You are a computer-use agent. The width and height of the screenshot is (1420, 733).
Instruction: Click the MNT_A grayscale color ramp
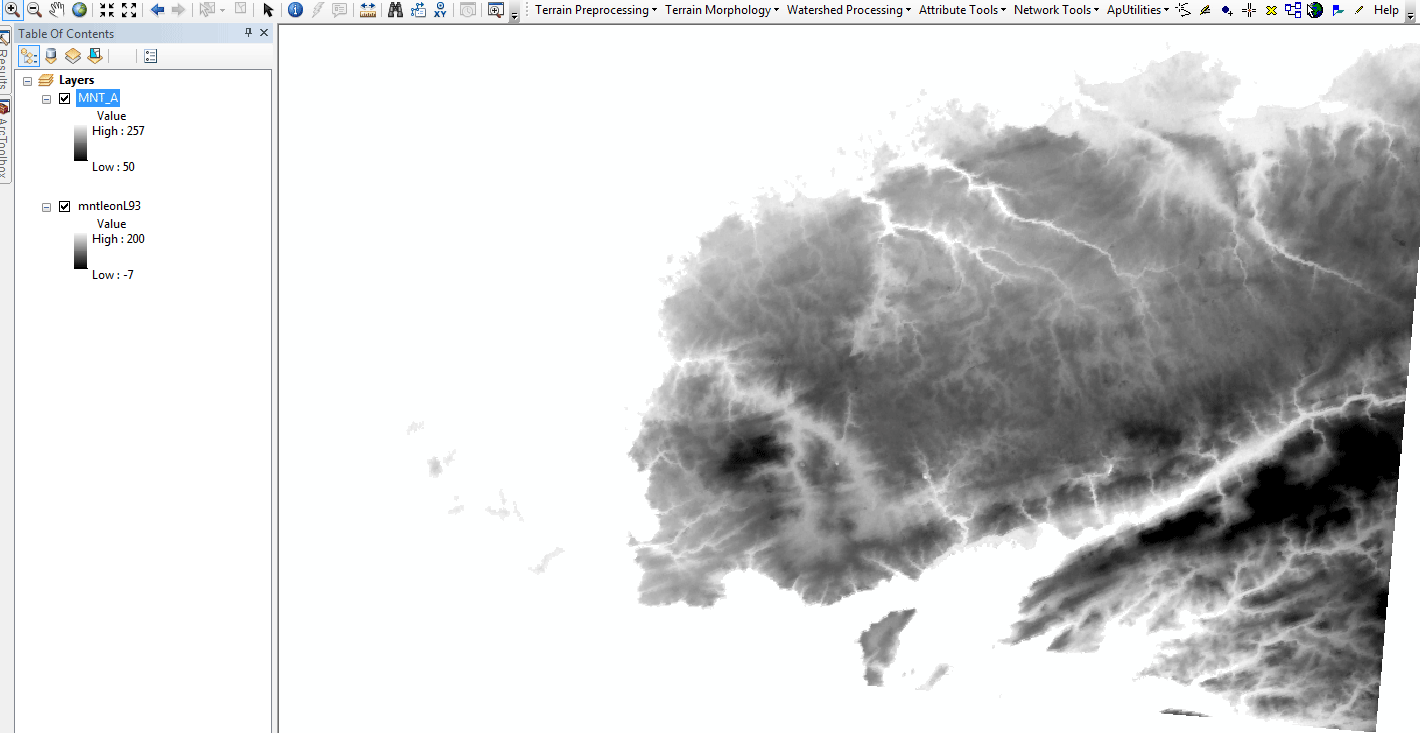pyautogui.click(x=80, y=143)
